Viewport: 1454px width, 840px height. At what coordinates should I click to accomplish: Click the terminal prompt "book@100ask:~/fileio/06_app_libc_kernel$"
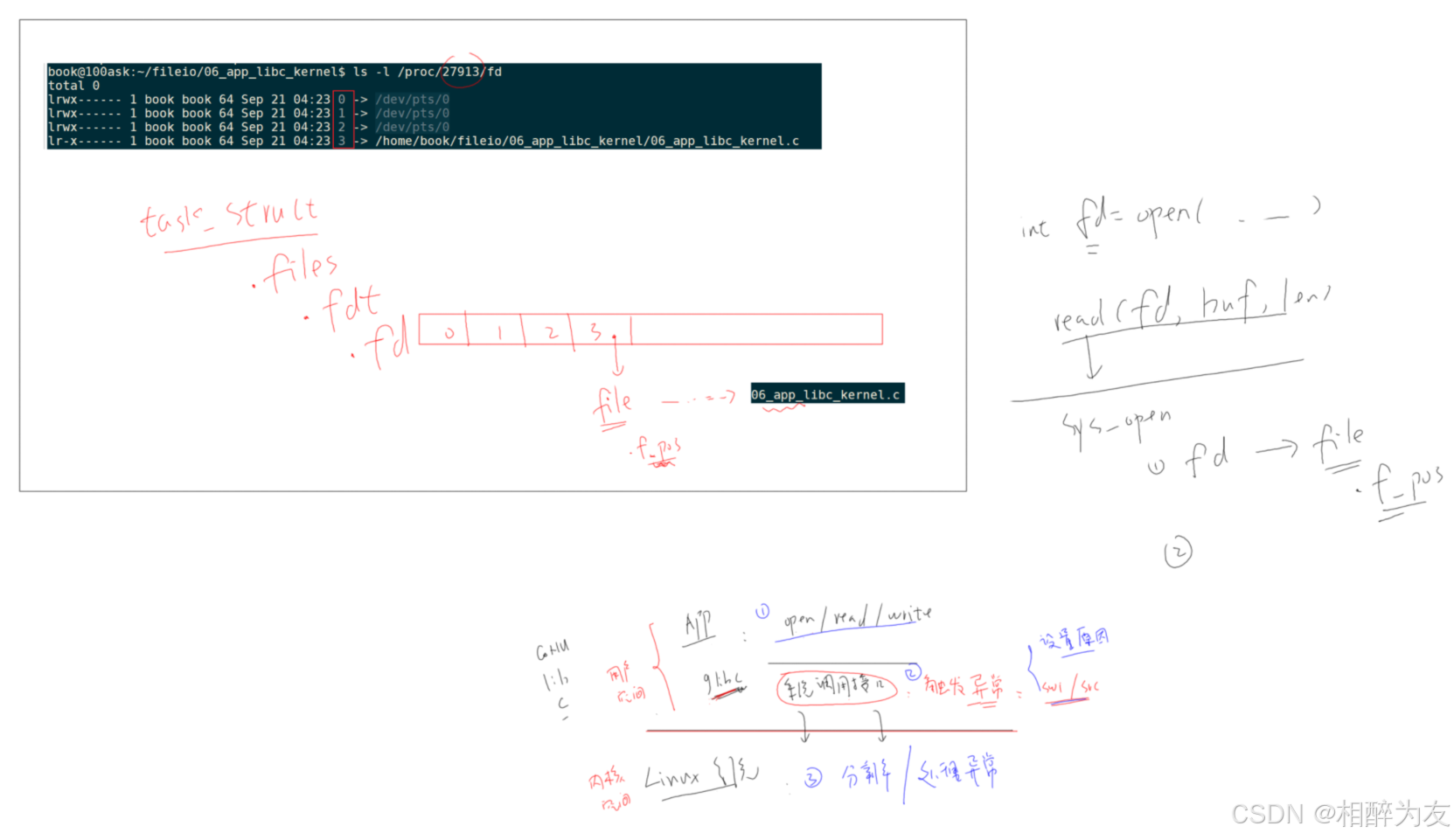coord(197,72)
